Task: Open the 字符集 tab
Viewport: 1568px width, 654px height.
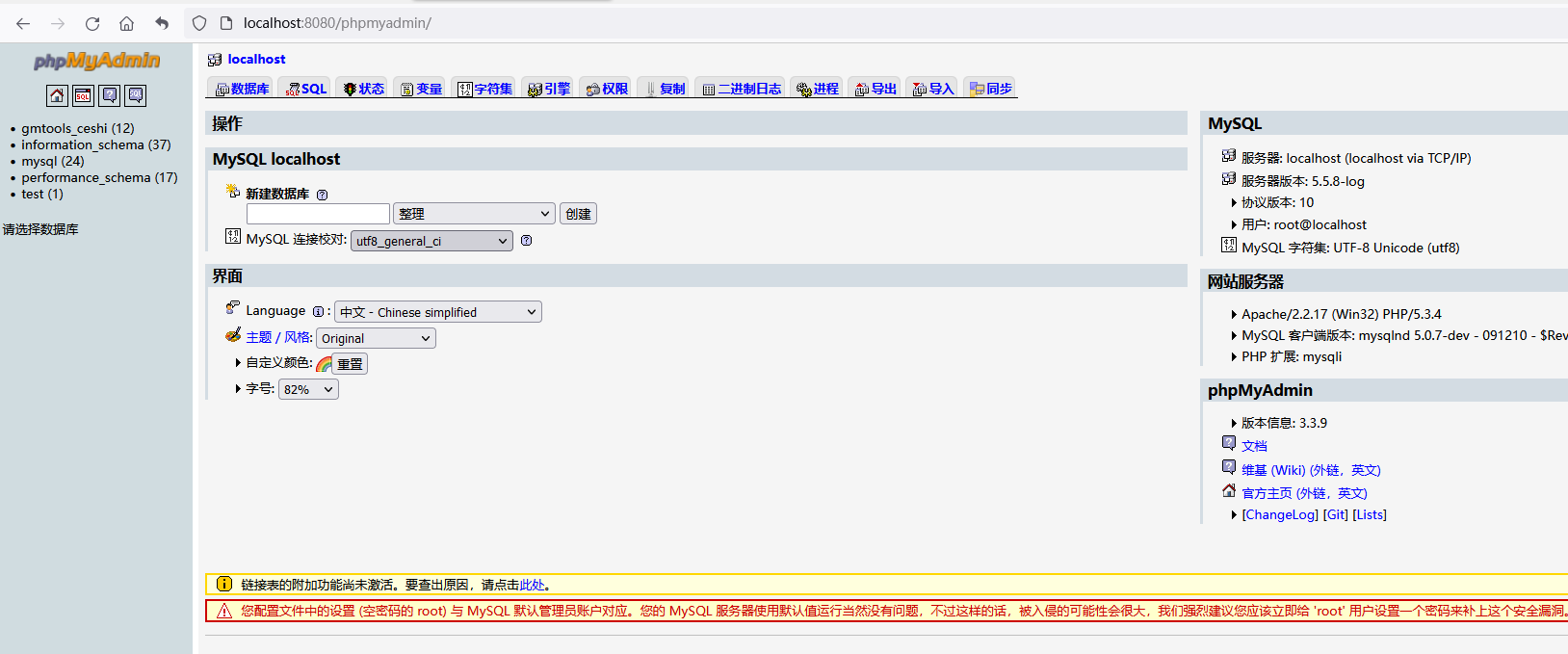Action: click(x=483, y=89)
